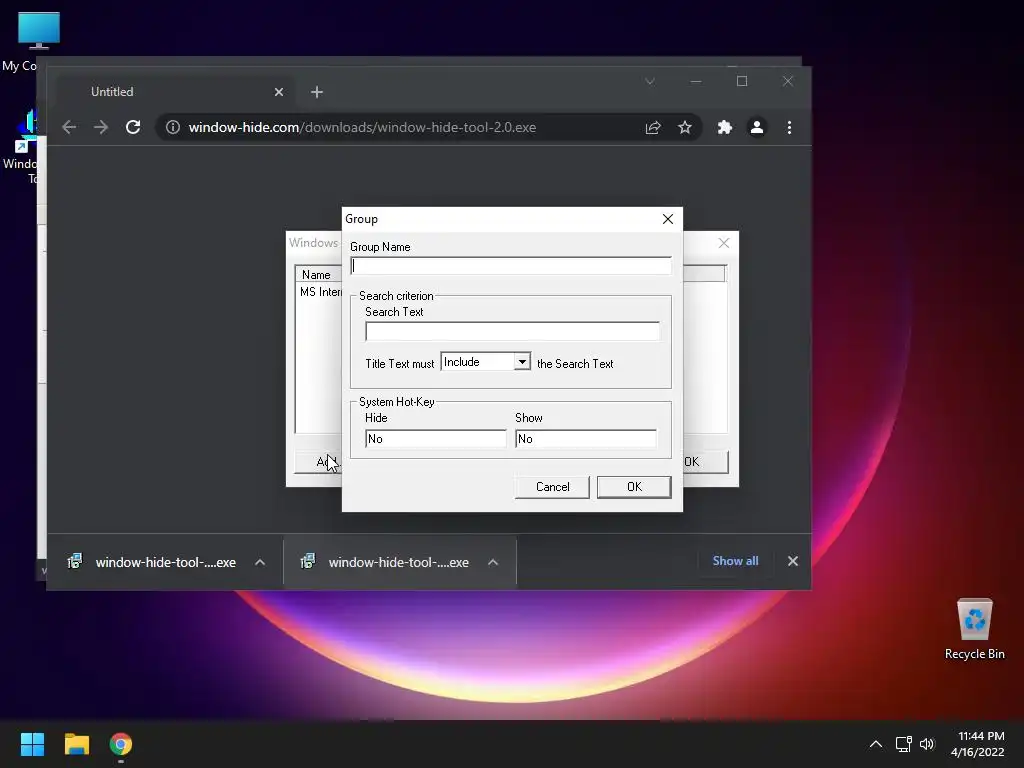Click OK in the background Windows dialog
This screenshot has width=1024, height=768.
[x=705, y=462]
